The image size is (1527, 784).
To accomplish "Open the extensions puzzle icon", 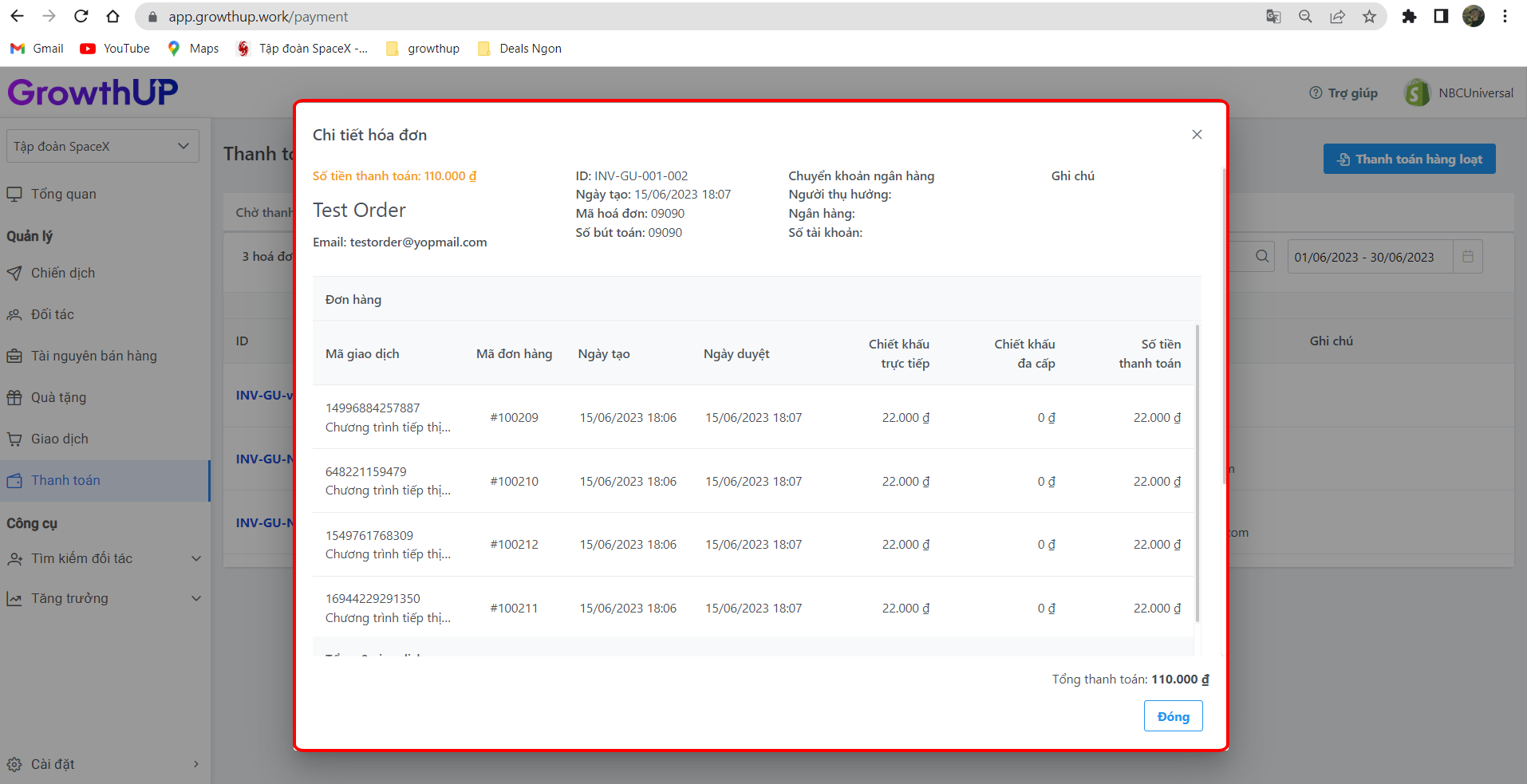I will point(1409,17).
